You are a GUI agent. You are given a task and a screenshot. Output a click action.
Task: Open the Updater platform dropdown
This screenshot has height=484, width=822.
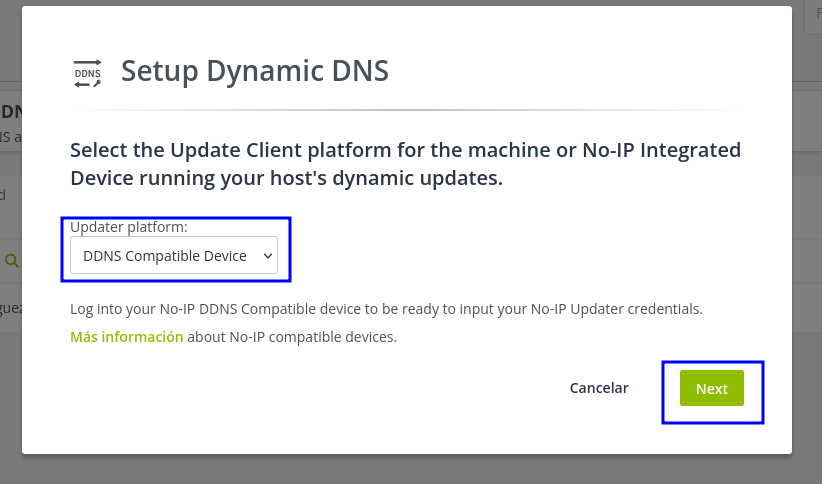174,255
